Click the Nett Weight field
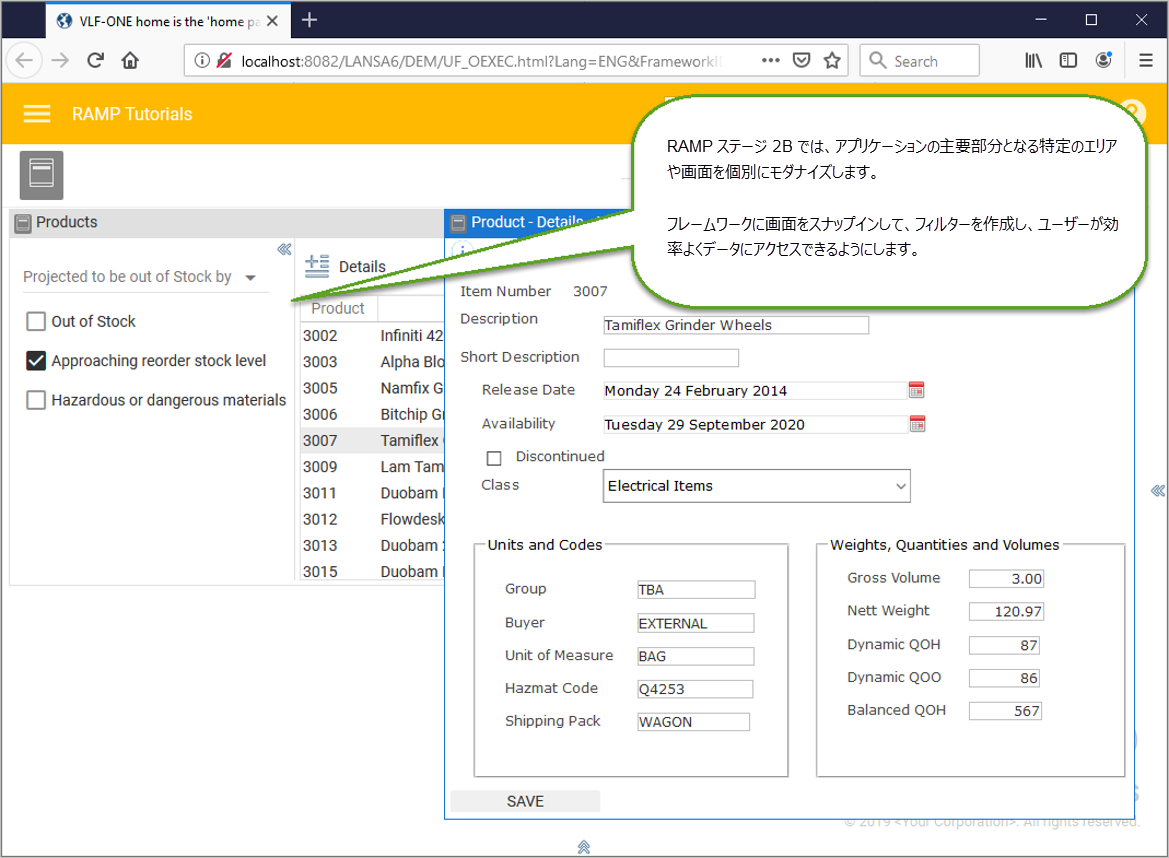The image size is (1169, 858). 1006,611
